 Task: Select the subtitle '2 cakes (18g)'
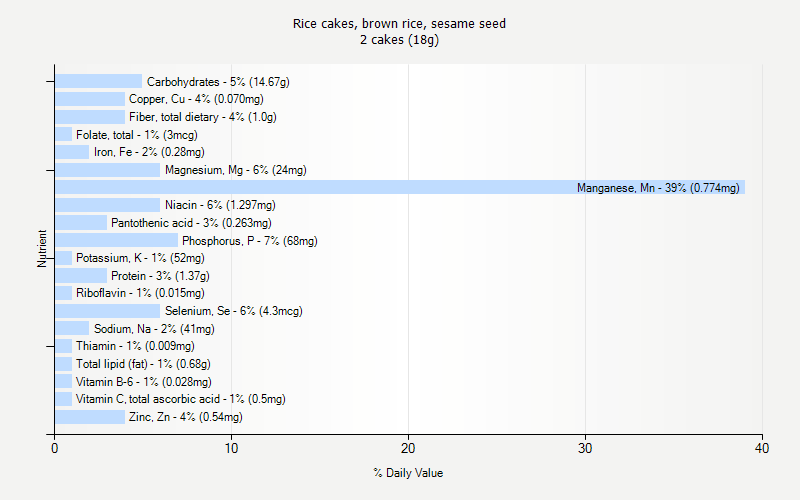399,40
